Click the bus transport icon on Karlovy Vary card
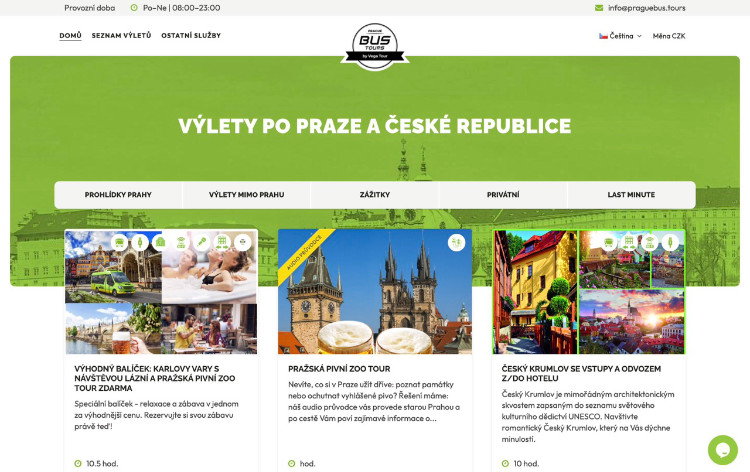750x472 pixels. (120, 242)
